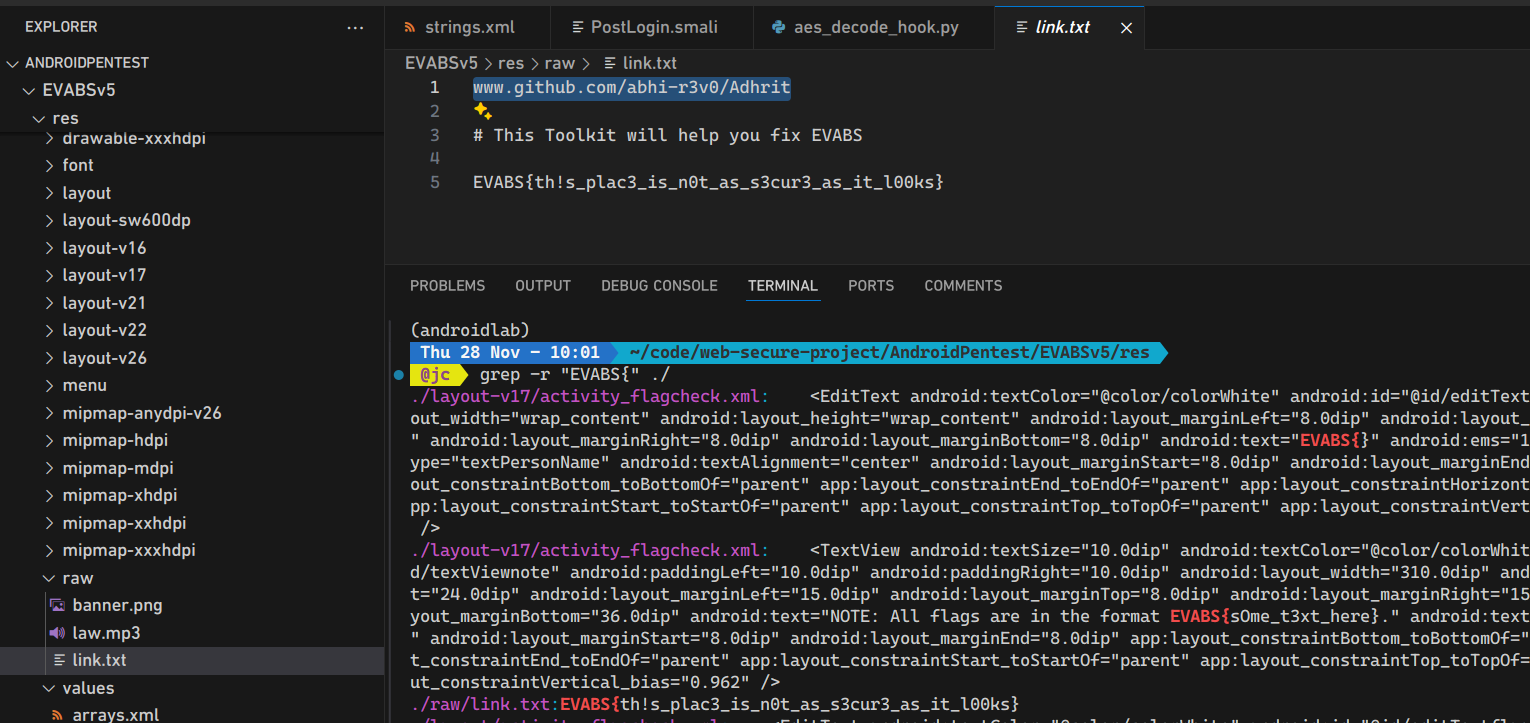Click the aes_decode_hook.py Python icon
1530x723 pixels.
(779, 28)
